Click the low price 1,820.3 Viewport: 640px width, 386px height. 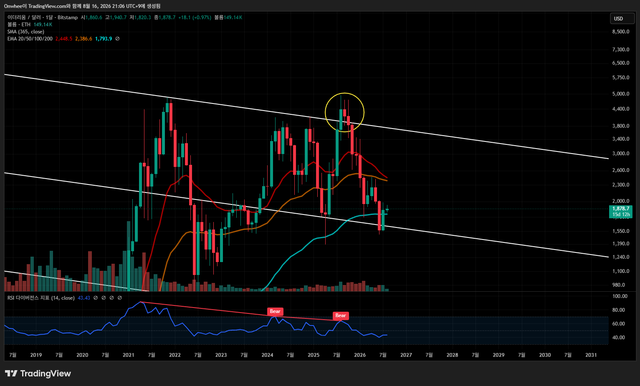pos(142,18)
